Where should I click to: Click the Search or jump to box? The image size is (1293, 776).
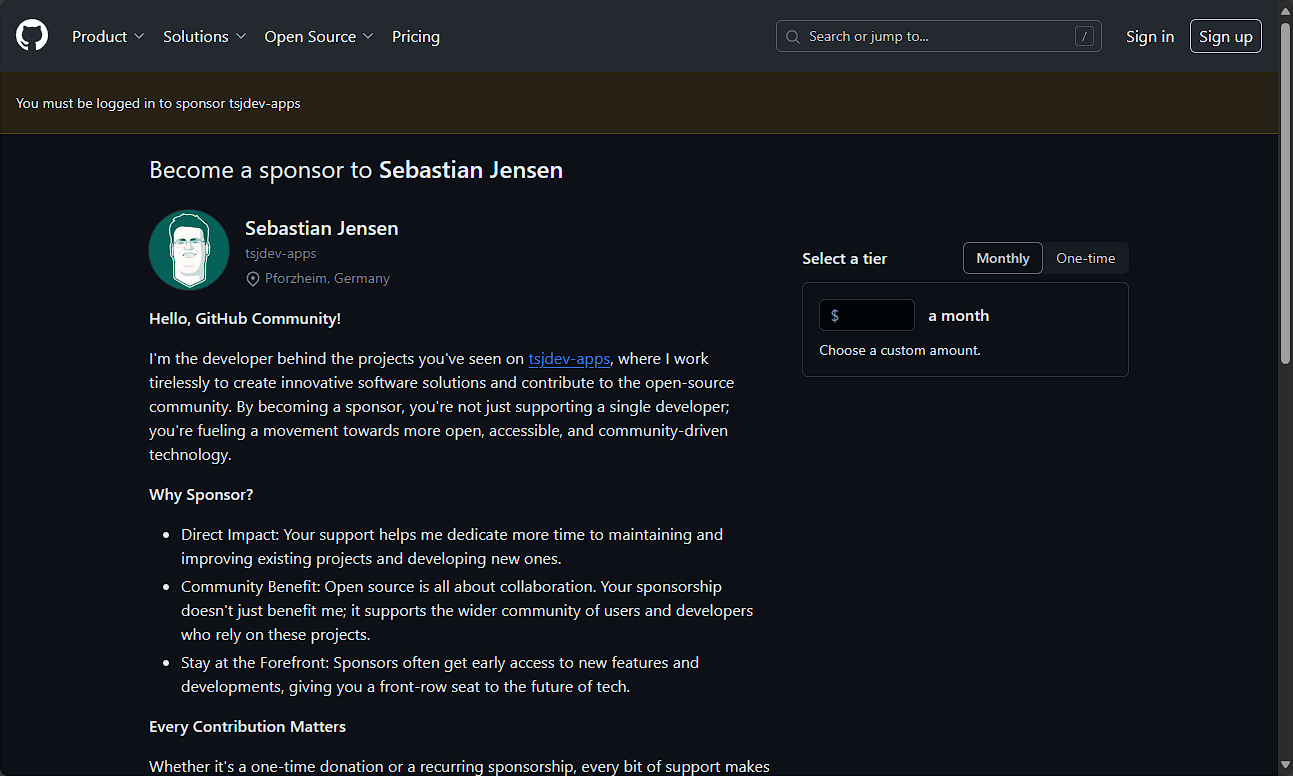[x=938, y=37]
